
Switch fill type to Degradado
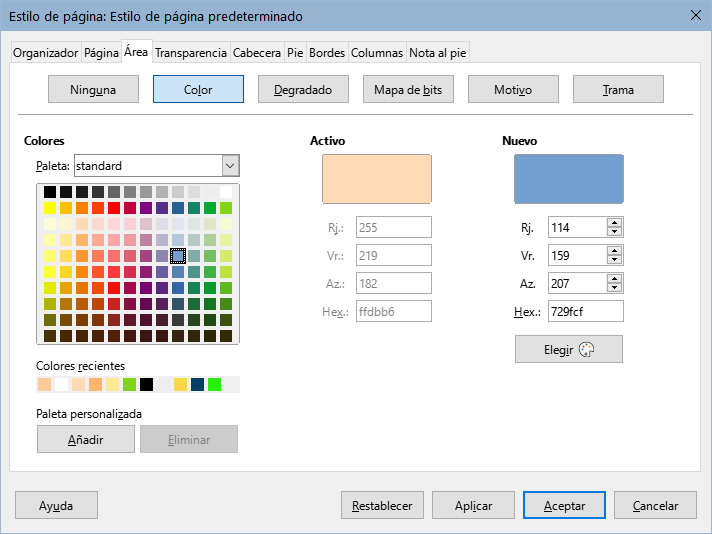(303, 89)
